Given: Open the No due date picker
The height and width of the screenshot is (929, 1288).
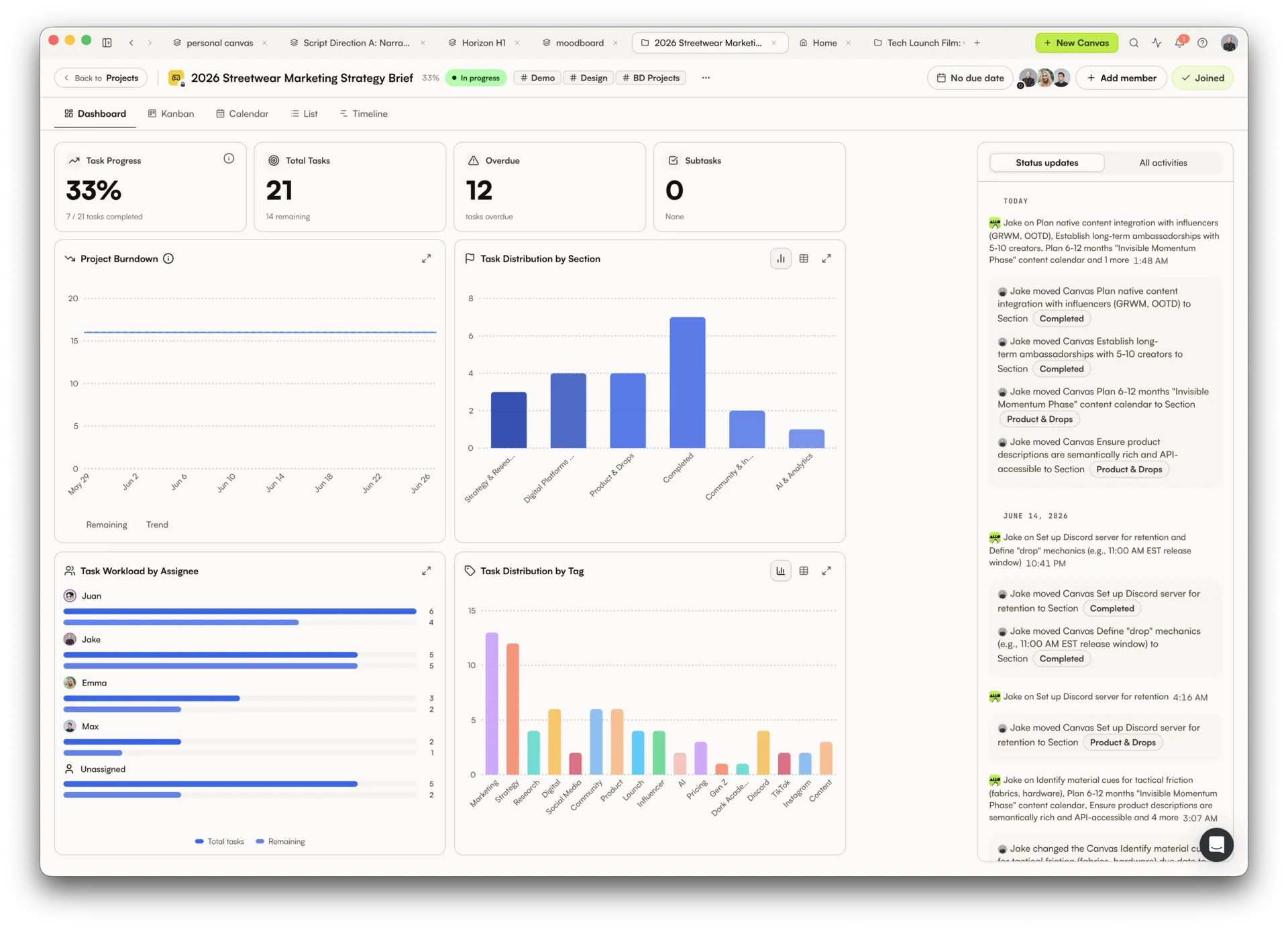Looking at the screenshot, I should pos(970,78).
